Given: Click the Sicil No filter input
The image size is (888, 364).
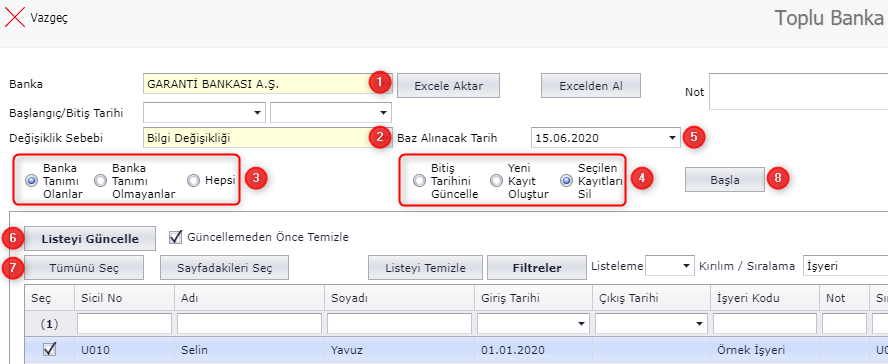Looking at the screenshot, I should [125, 324].
